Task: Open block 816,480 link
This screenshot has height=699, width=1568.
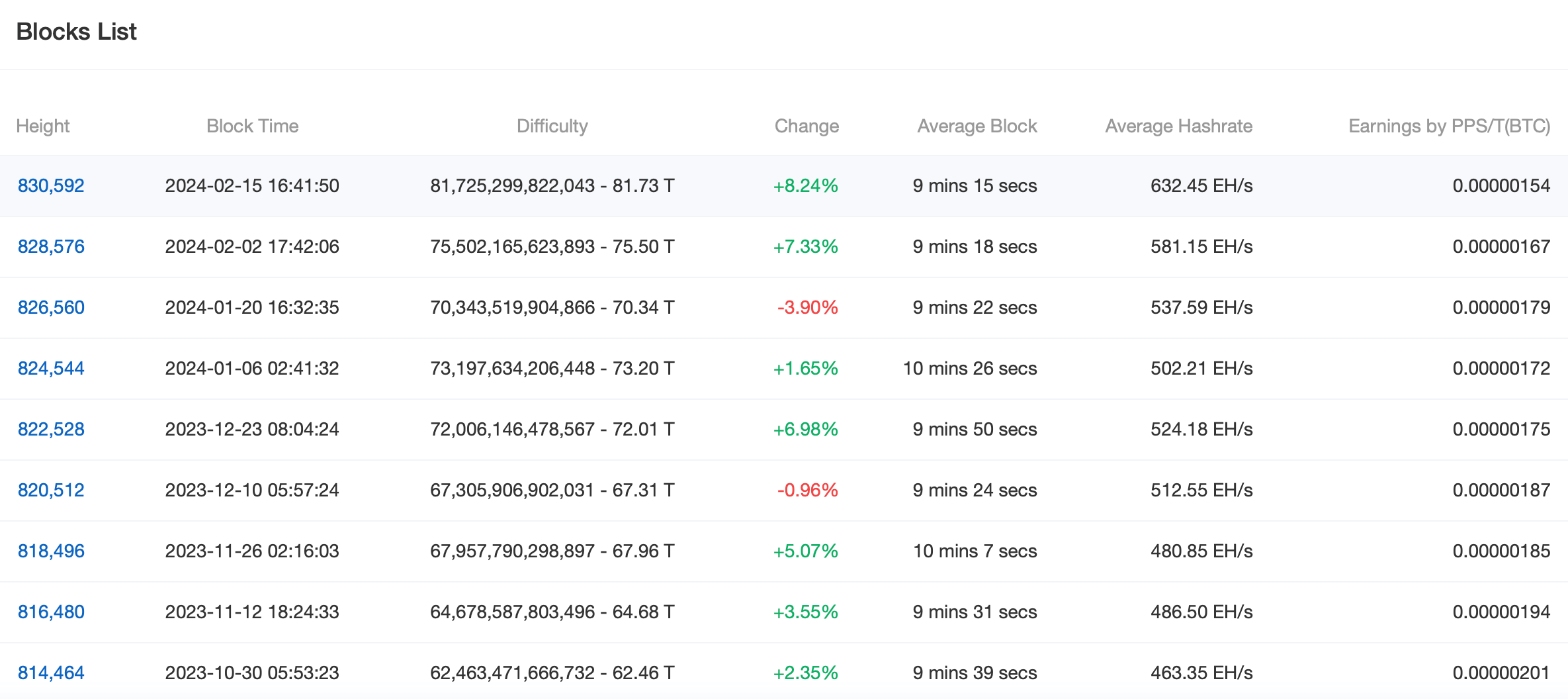Action: (51, 612)
